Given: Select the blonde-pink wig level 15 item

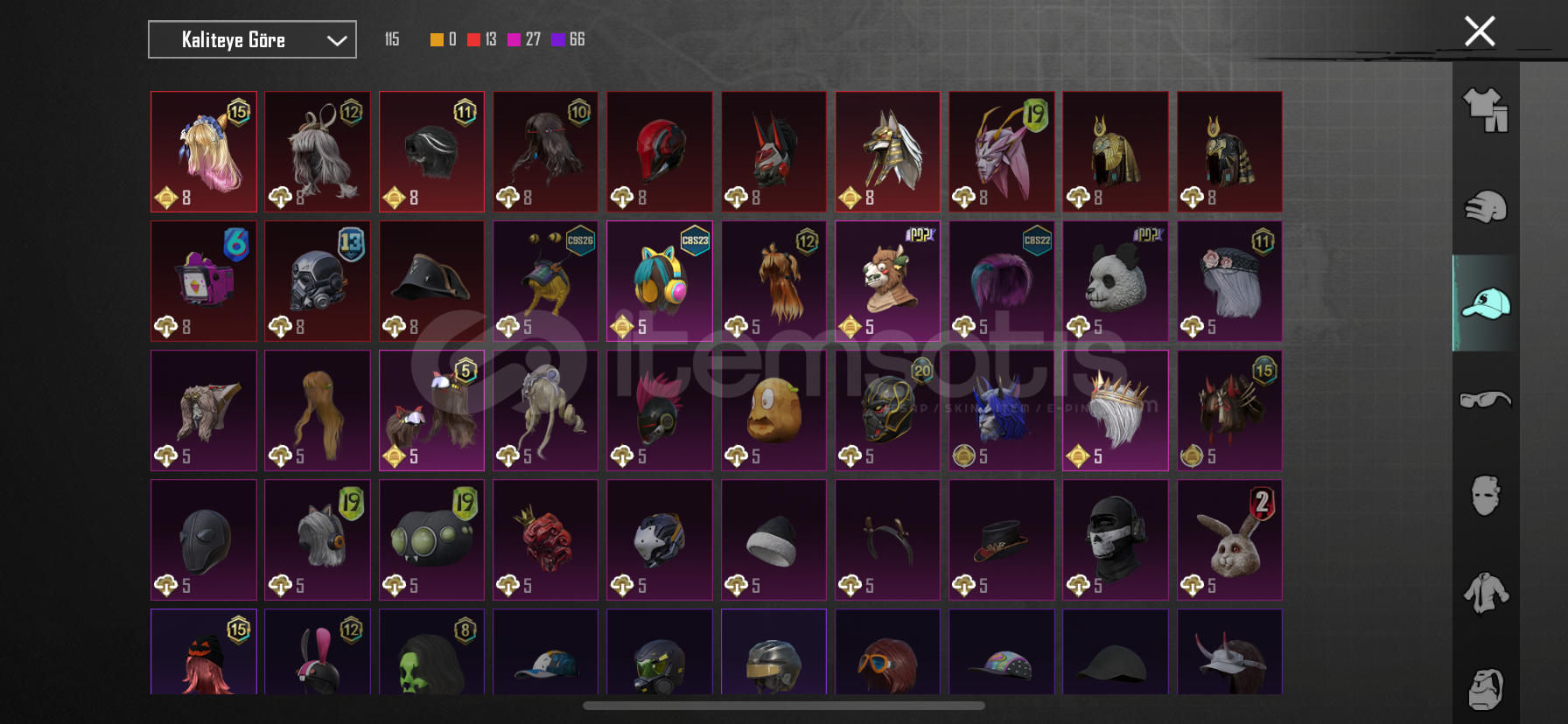Looking at the screenshot, I should click(x=204, y=151).
